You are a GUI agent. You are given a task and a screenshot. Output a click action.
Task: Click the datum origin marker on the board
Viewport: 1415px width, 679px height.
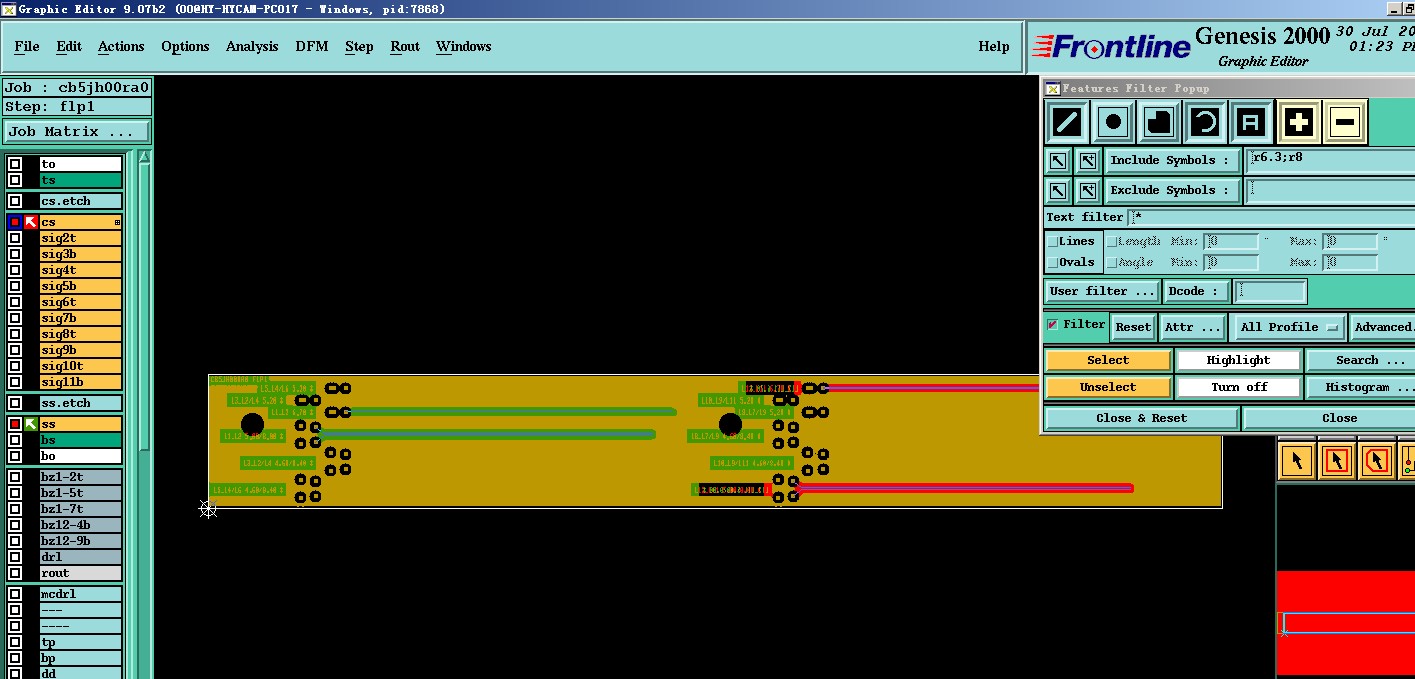click(x=208, y=509)
